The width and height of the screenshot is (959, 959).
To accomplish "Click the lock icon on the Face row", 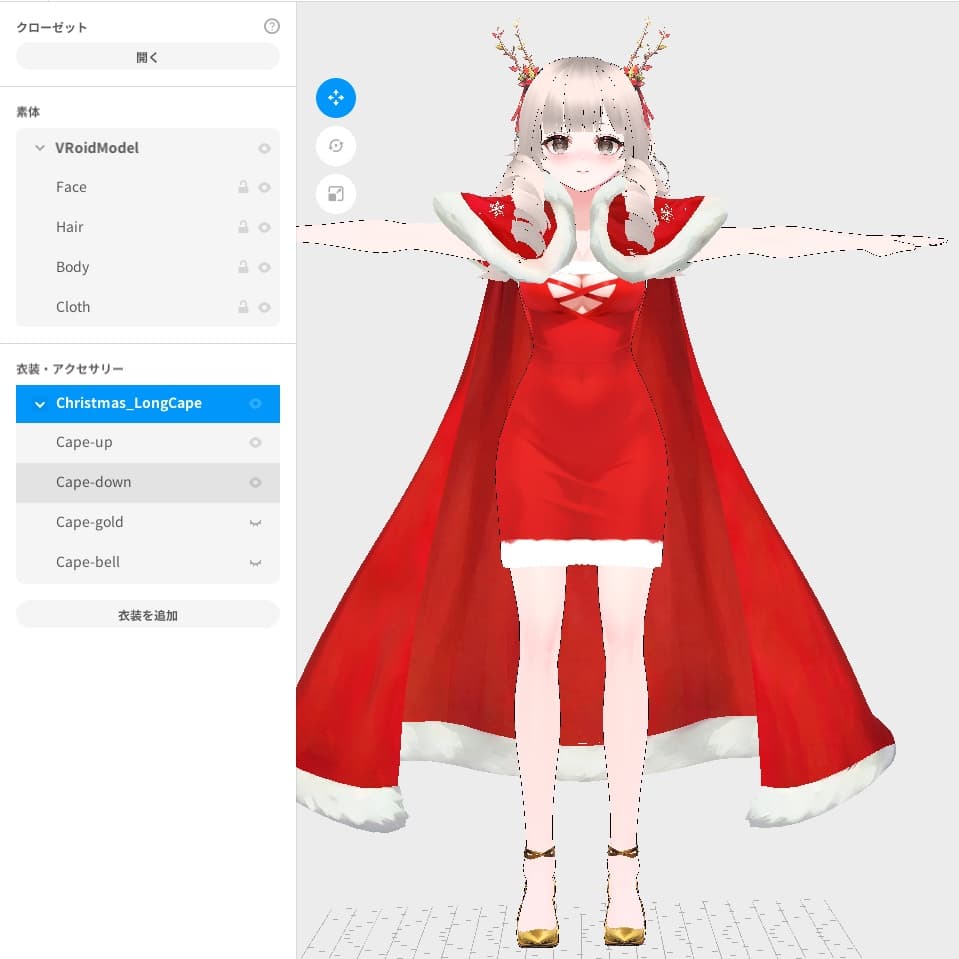I will [243, 187].
